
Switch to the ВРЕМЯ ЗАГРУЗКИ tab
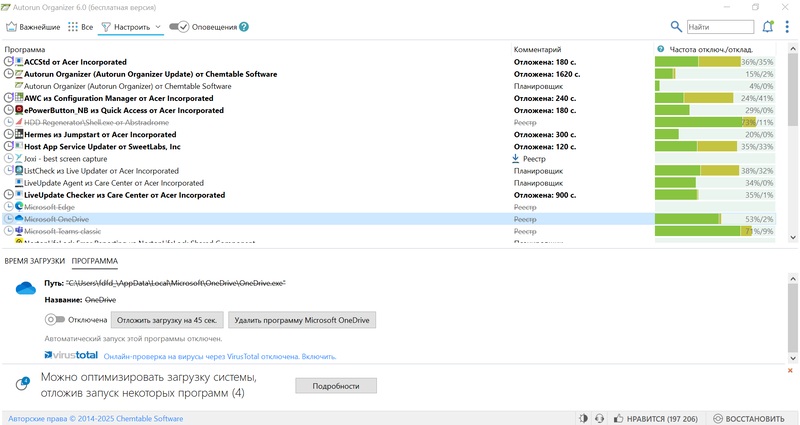pyautogui.click(x=34, y=261)
